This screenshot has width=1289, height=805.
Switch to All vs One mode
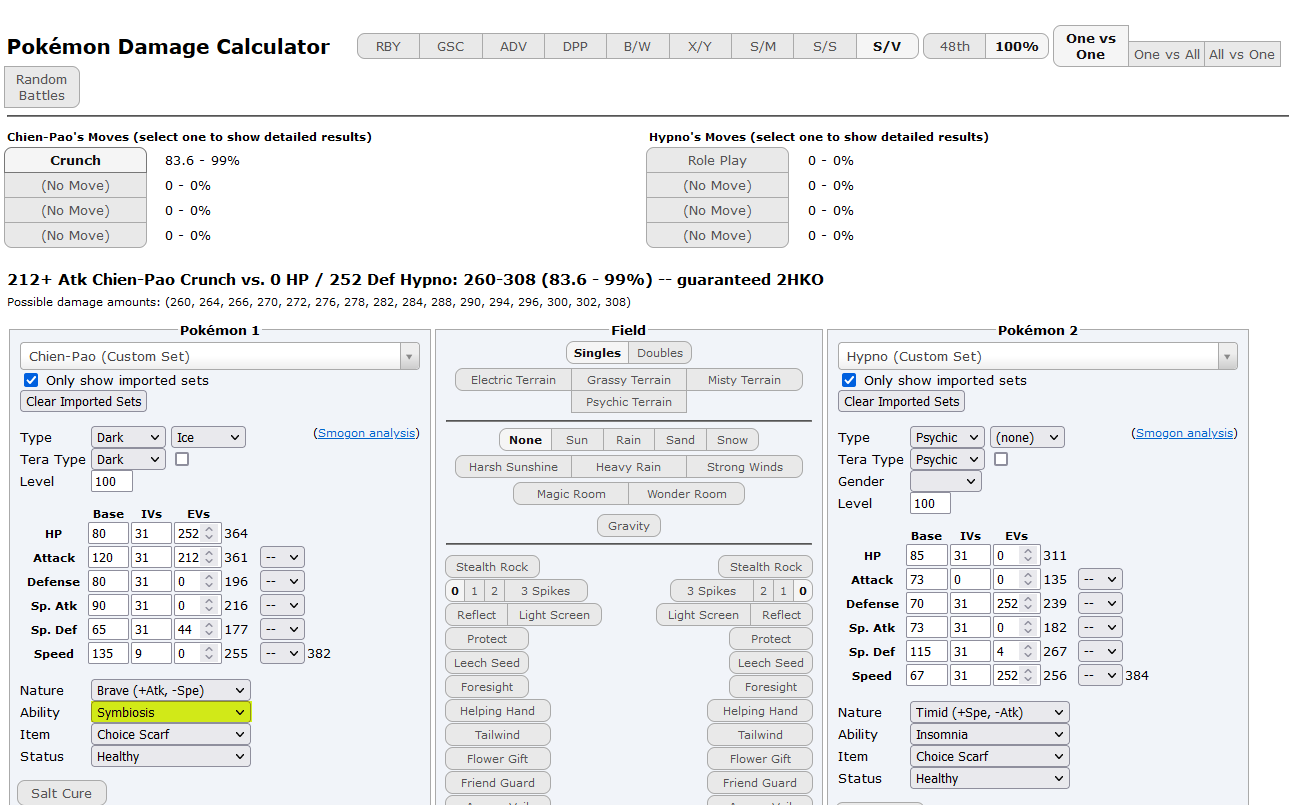[1242, 54]
